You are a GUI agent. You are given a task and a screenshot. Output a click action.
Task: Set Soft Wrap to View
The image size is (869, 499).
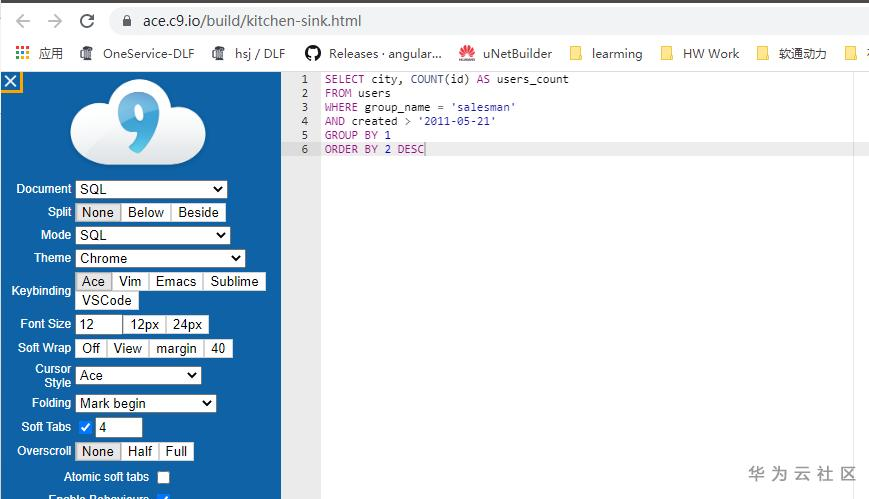pyautogui.click(x=128, y=348)
